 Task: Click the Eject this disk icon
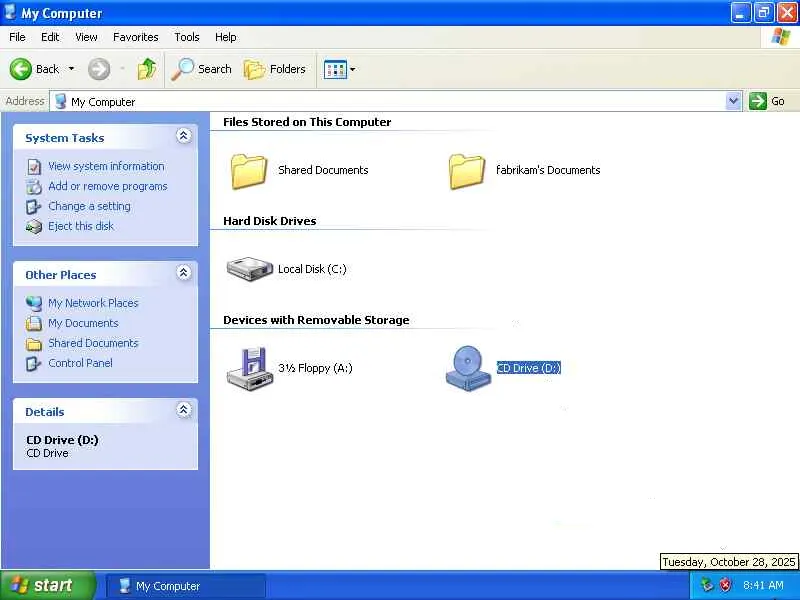34,227
